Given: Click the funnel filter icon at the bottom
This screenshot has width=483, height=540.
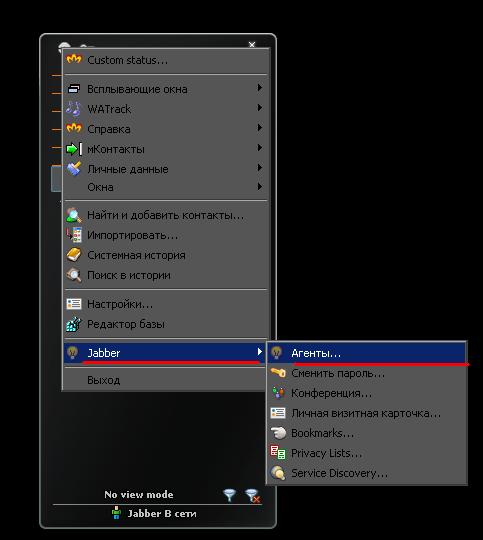Looking at the screenshot, I should 229,495.
